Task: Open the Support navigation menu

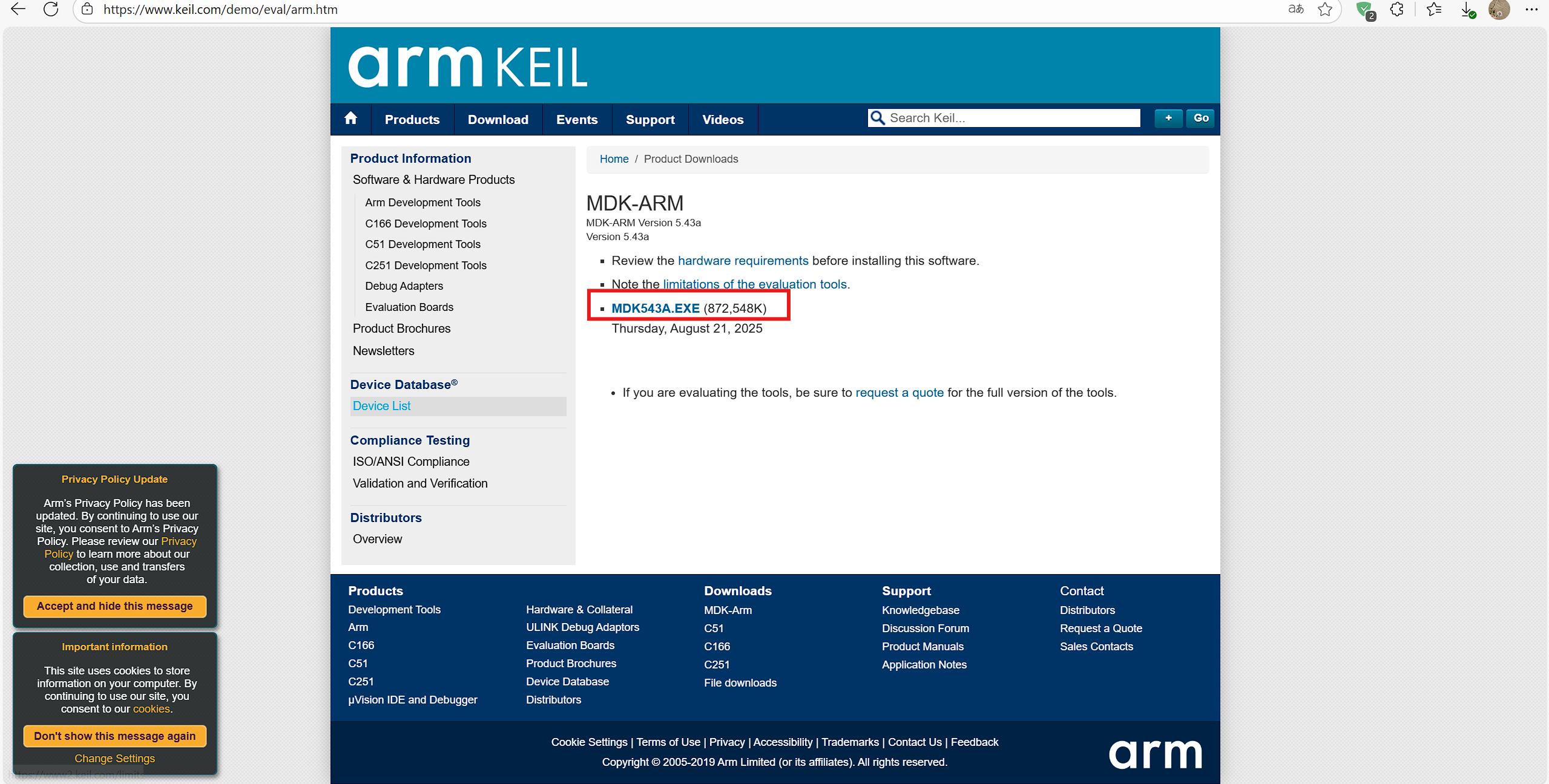Action: pyautogui.click(x=650, y=120)
